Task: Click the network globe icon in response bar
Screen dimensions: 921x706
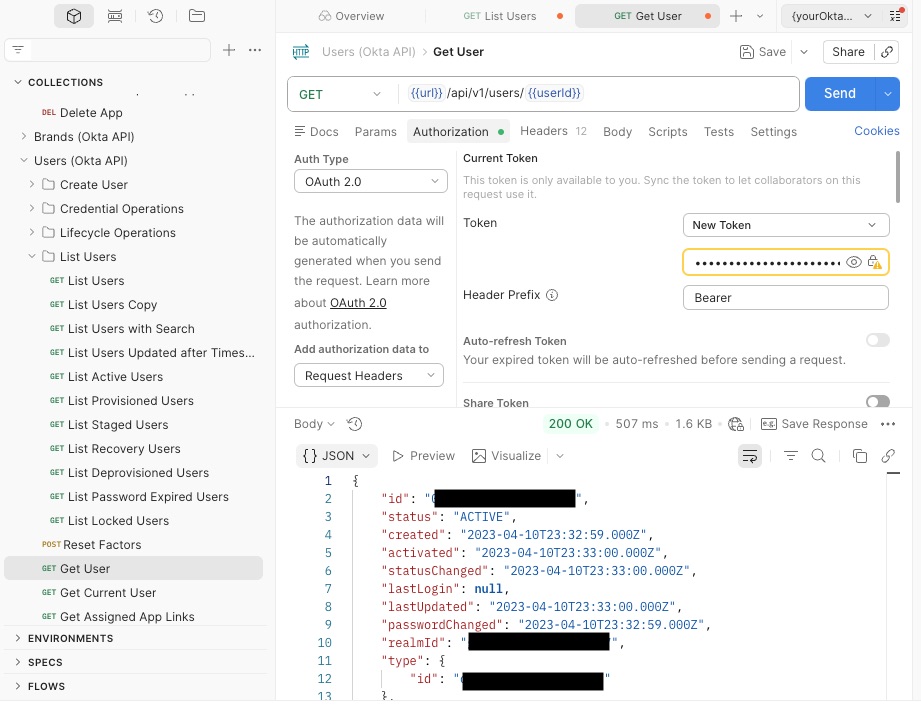Action: coord(736,424)
